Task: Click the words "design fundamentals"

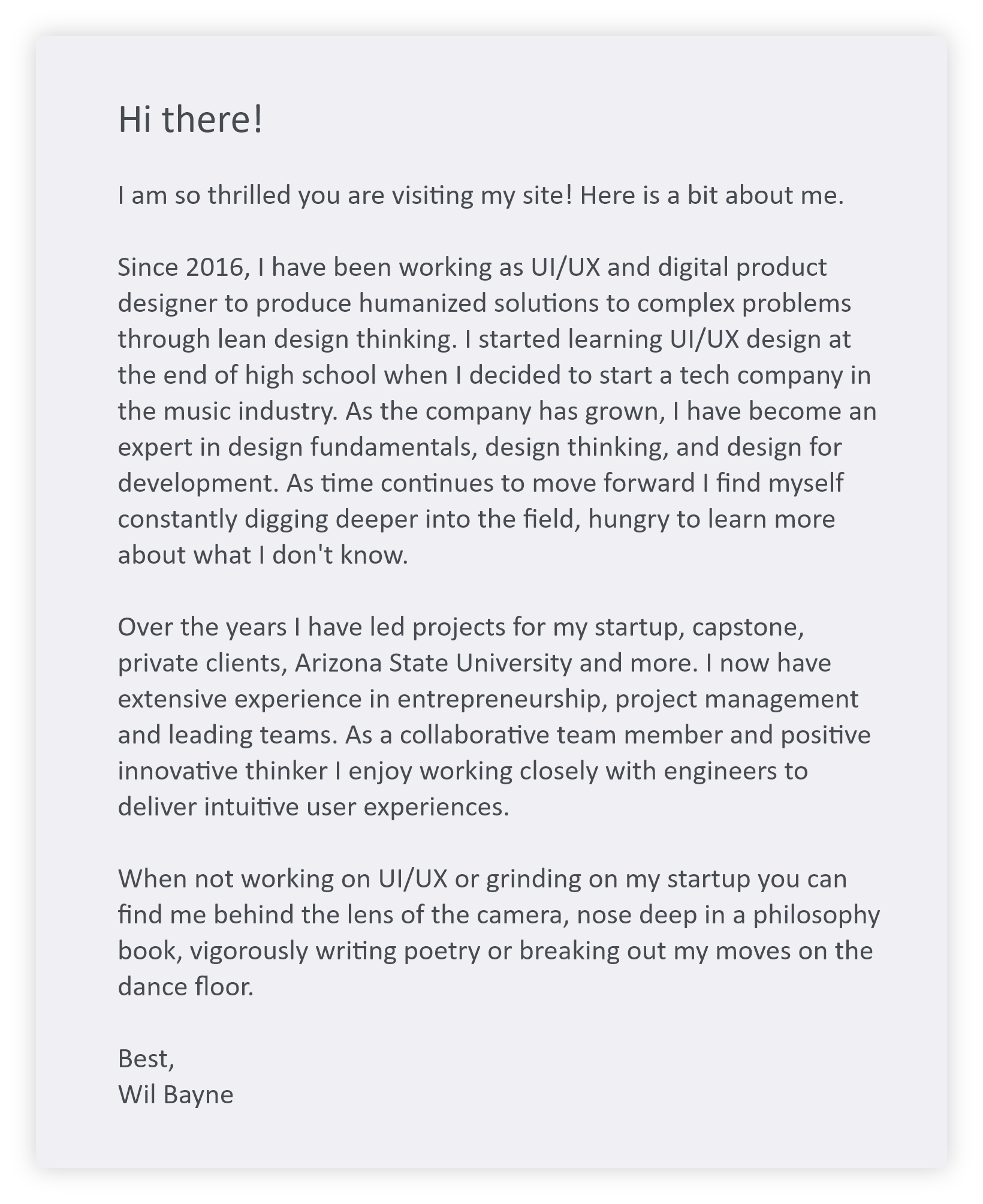Action: pos(351,447)
